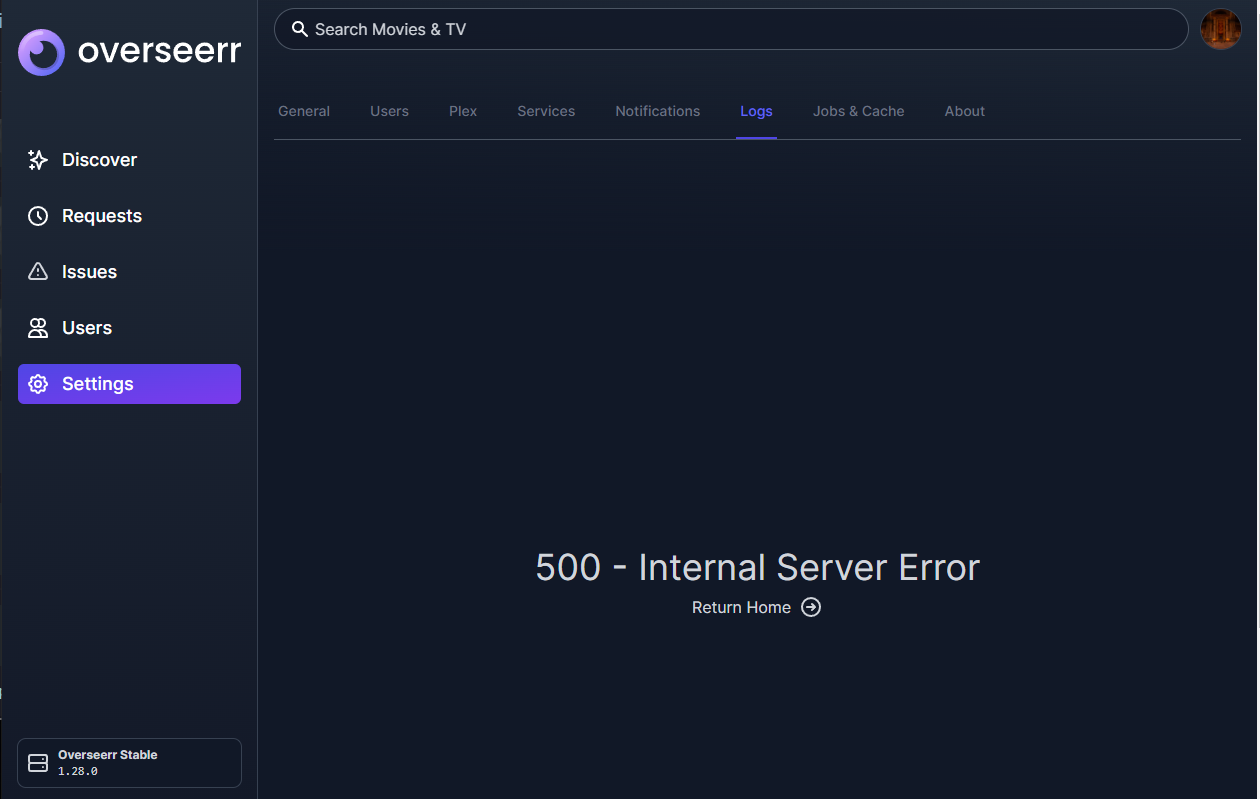Image resolution: width=1260 pixels, height=799 pixels.
Task: Click the Settings gear icon
Action: [x=37, y=383]
